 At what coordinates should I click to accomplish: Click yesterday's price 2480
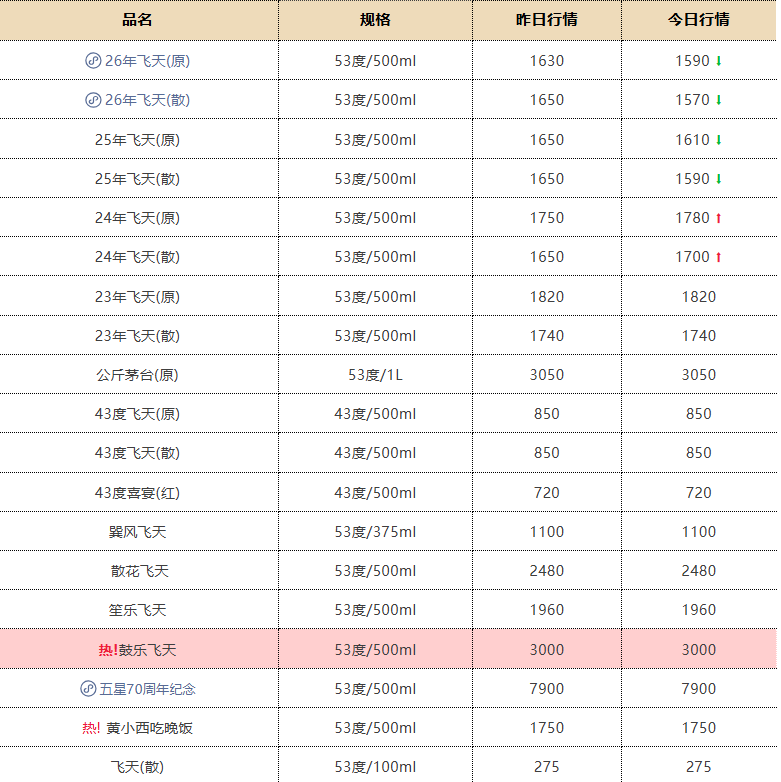click(x=547, y=571)
